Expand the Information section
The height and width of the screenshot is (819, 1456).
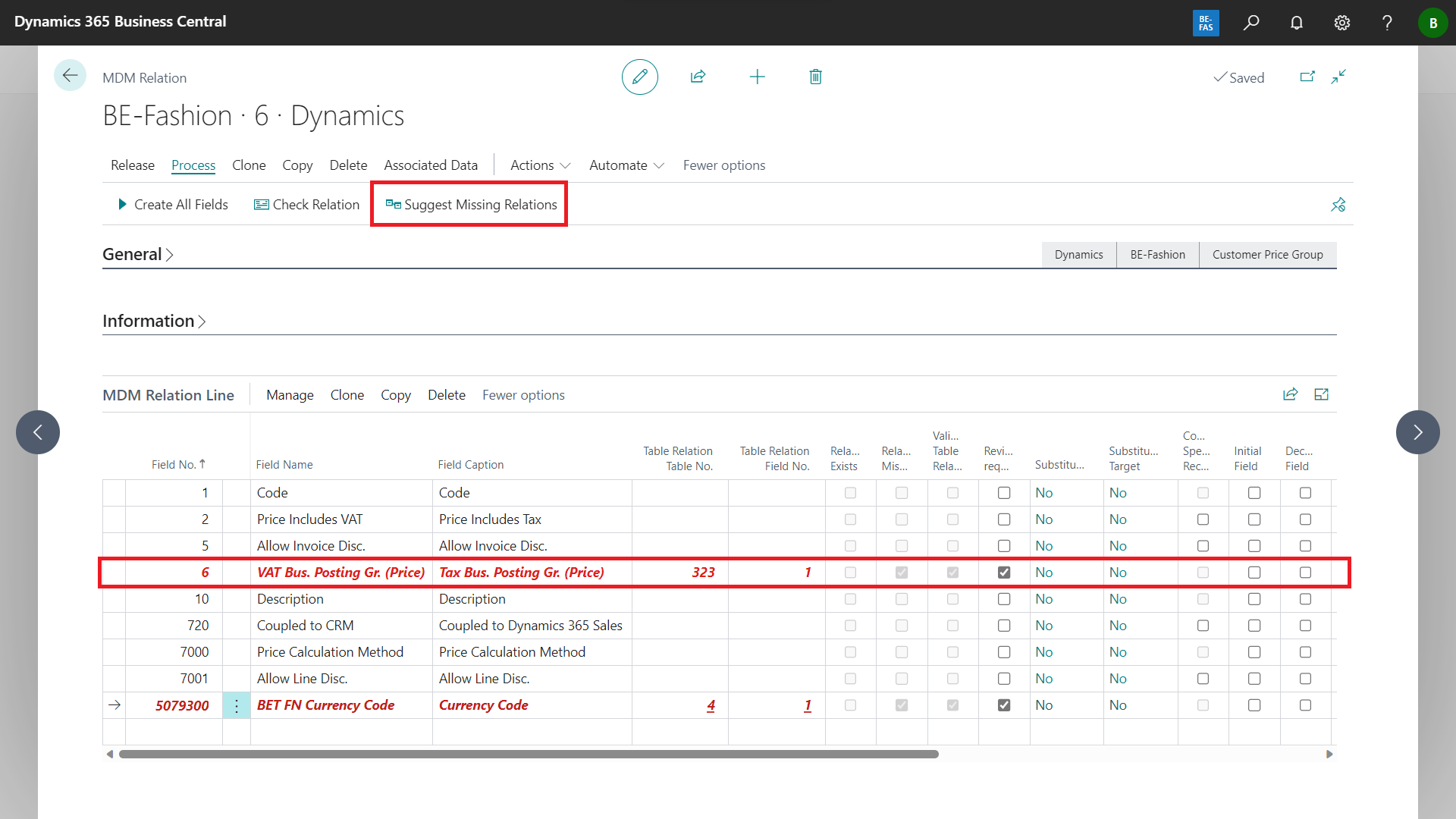click(154, 322)
